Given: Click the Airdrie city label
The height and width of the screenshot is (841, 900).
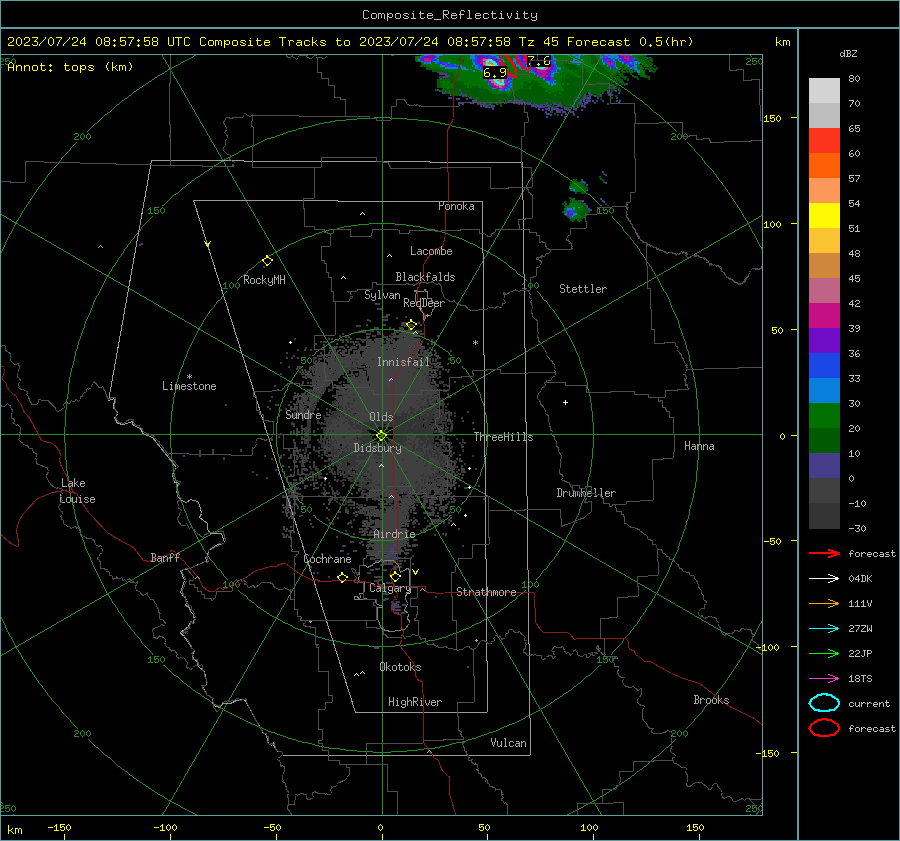Looking at the screenshot, I should pos(394,534).
